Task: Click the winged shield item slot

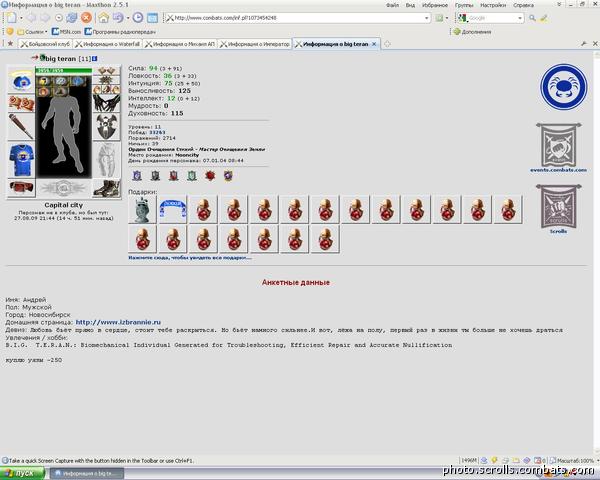Action: [x=106, y=127]
